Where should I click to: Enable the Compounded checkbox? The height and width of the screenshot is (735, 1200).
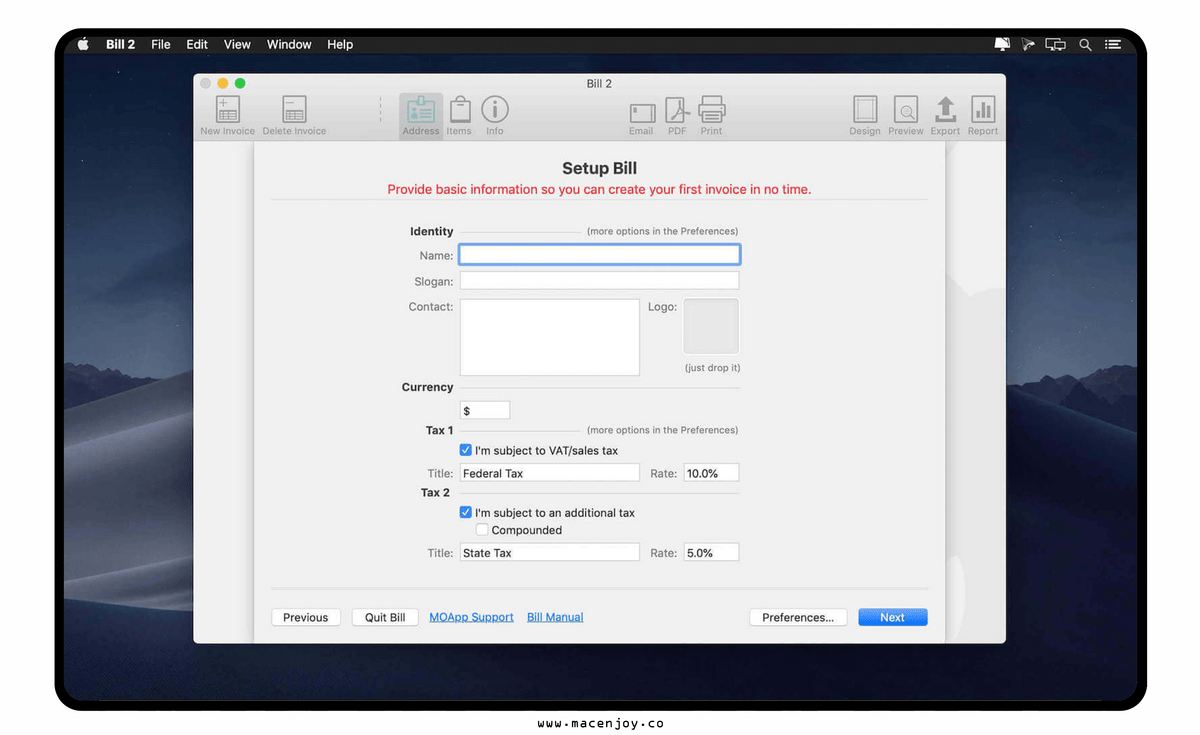click(482, 530)
